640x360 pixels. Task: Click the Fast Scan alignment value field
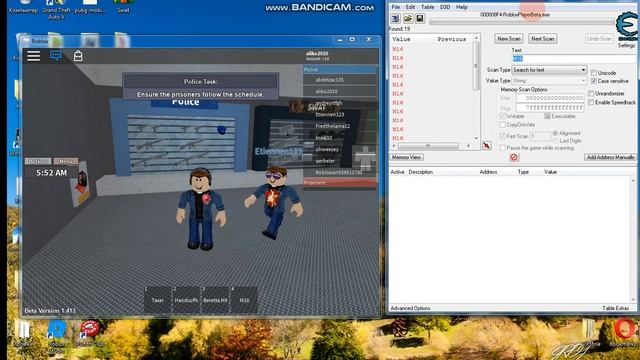(x=540, y=136)
